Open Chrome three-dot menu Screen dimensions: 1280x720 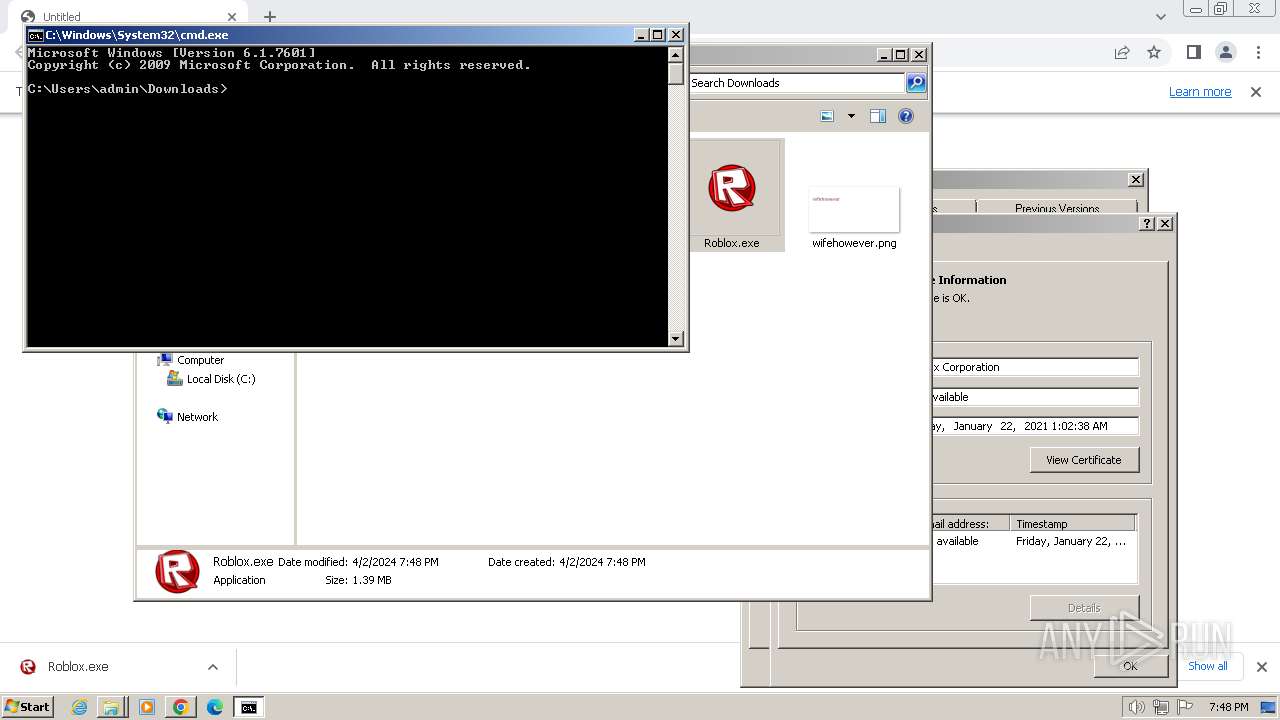tap(1258, 52)
